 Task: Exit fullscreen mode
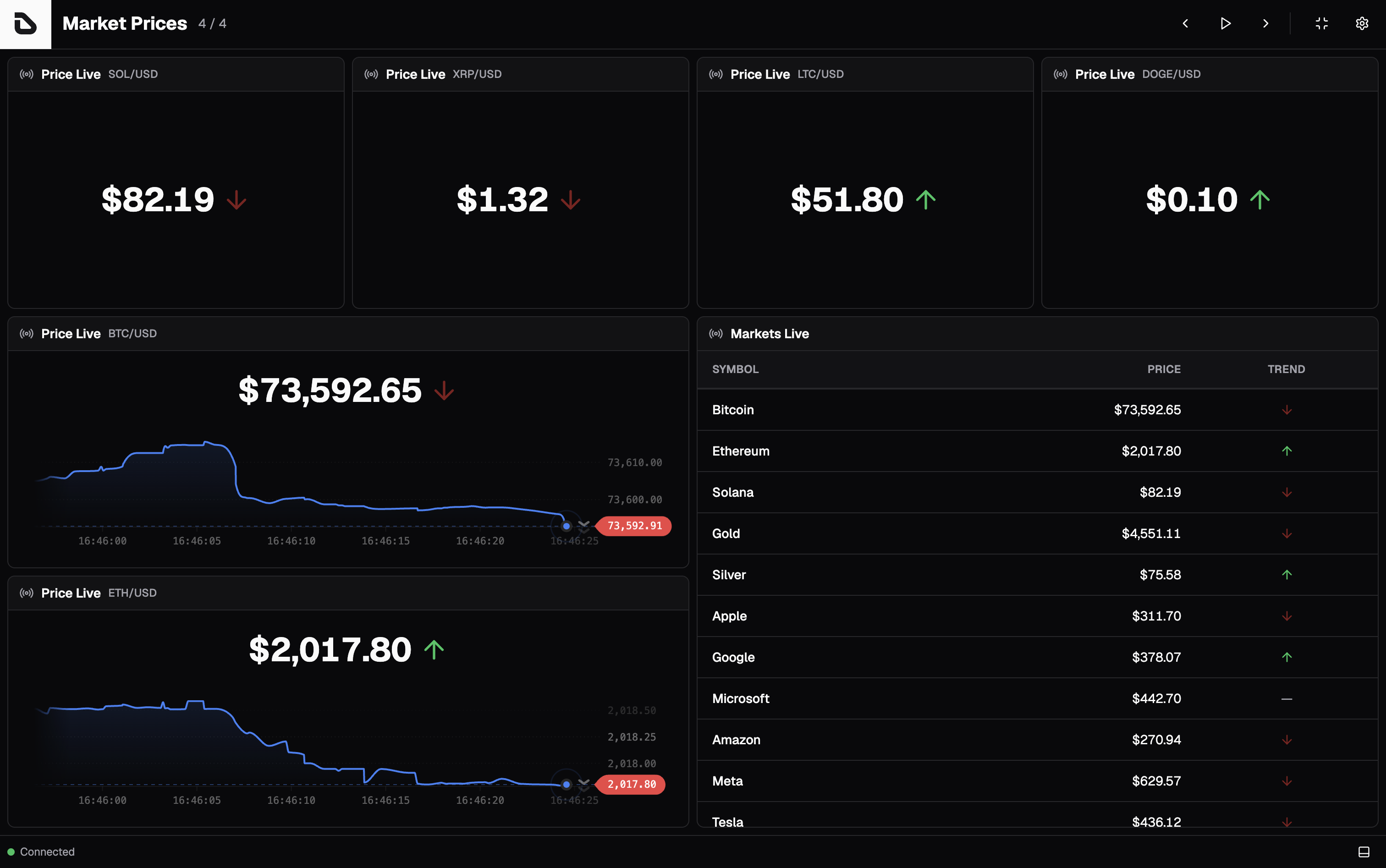[1322, 23]
